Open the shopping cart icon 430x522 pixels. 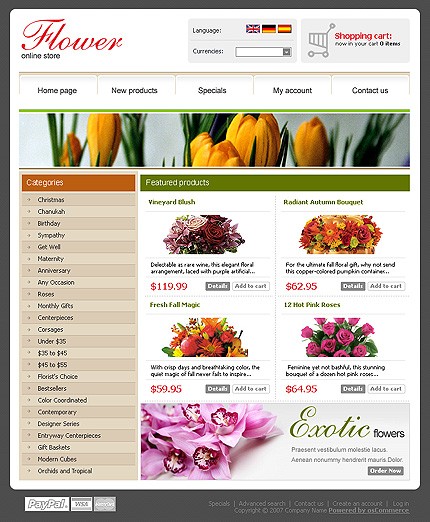pos(320,40)
